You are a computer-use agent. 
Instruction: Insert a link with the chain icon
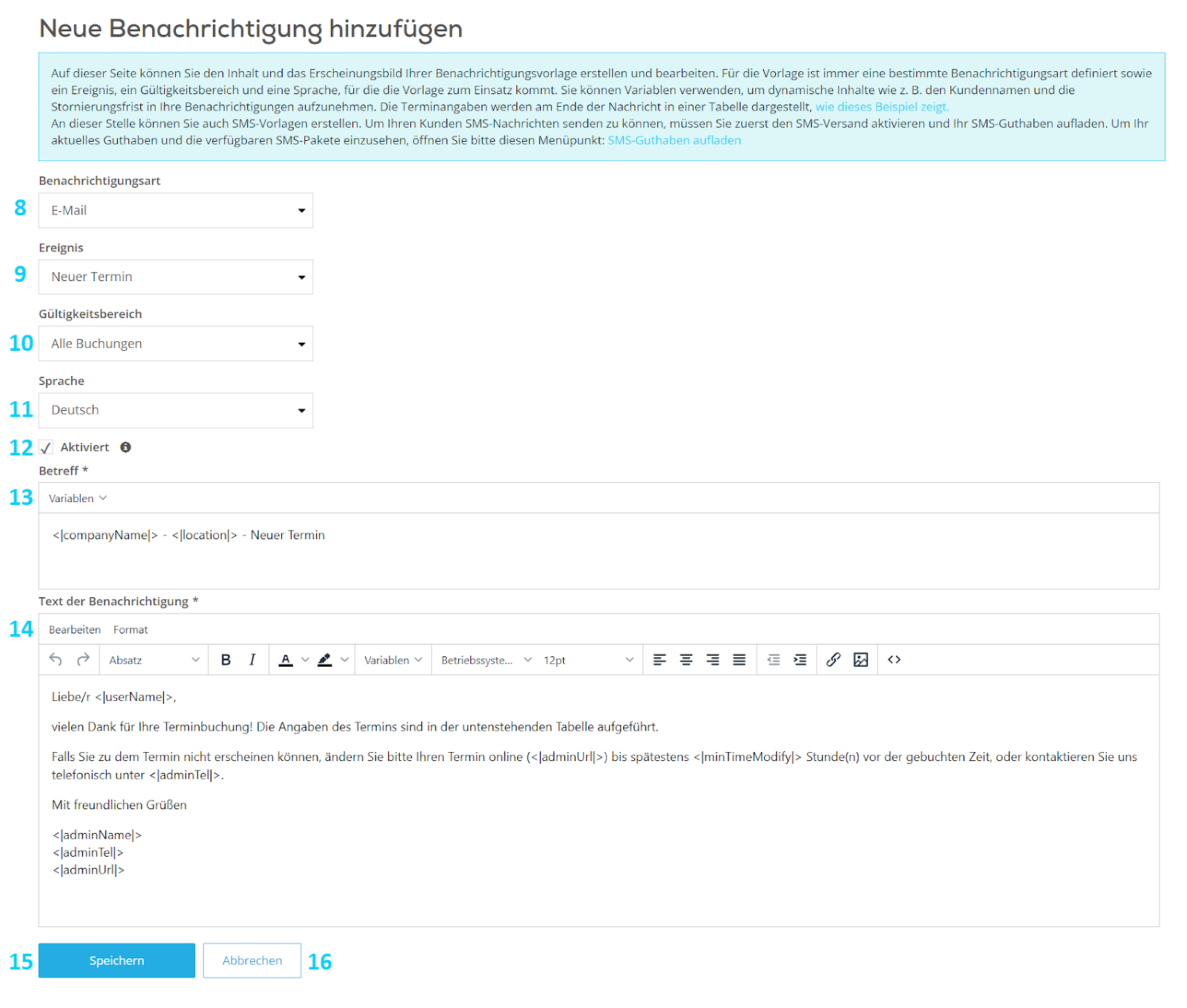[833, 659]
